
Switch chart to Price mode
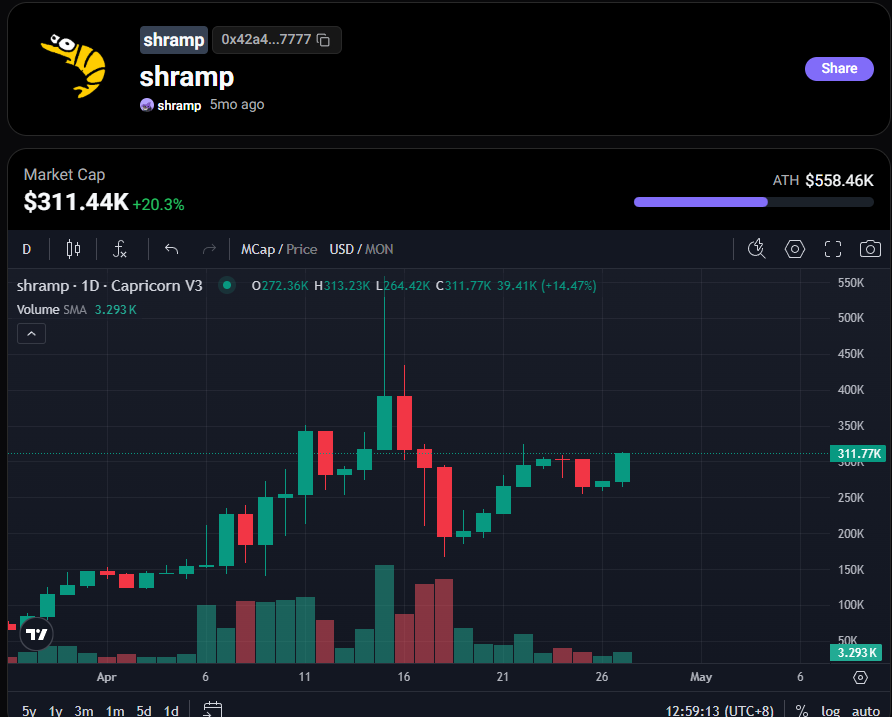coord(302,249)
